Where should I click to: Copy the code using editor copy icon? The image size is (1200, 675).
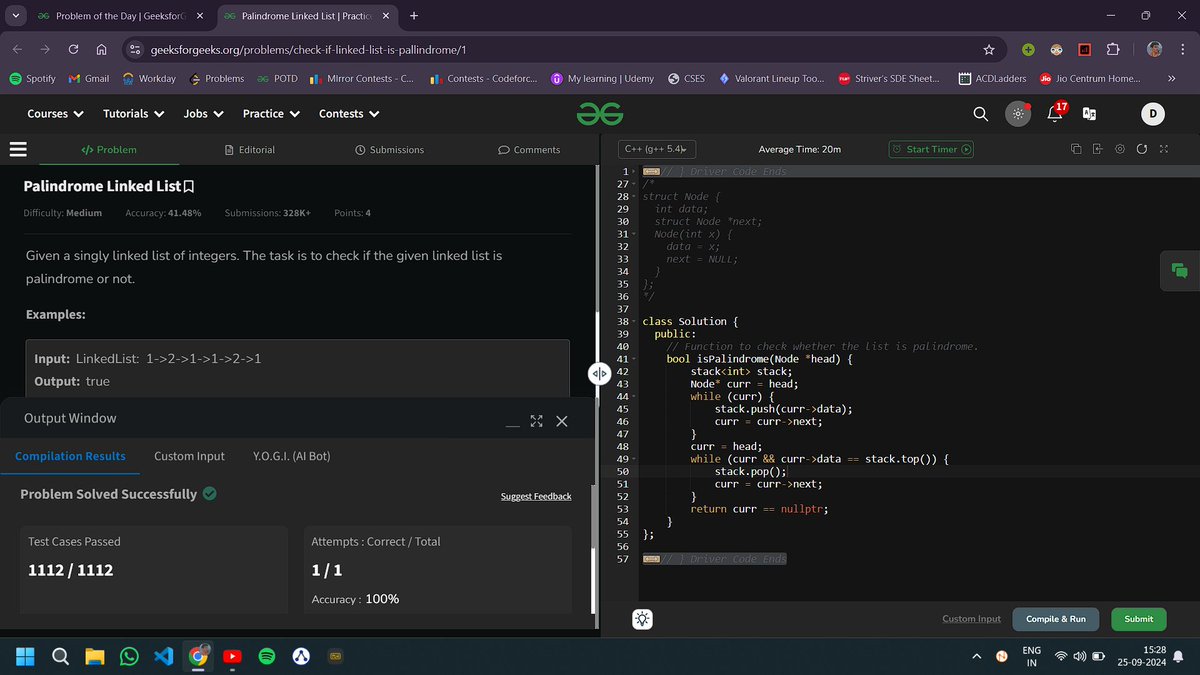(x=1076, y=149)
